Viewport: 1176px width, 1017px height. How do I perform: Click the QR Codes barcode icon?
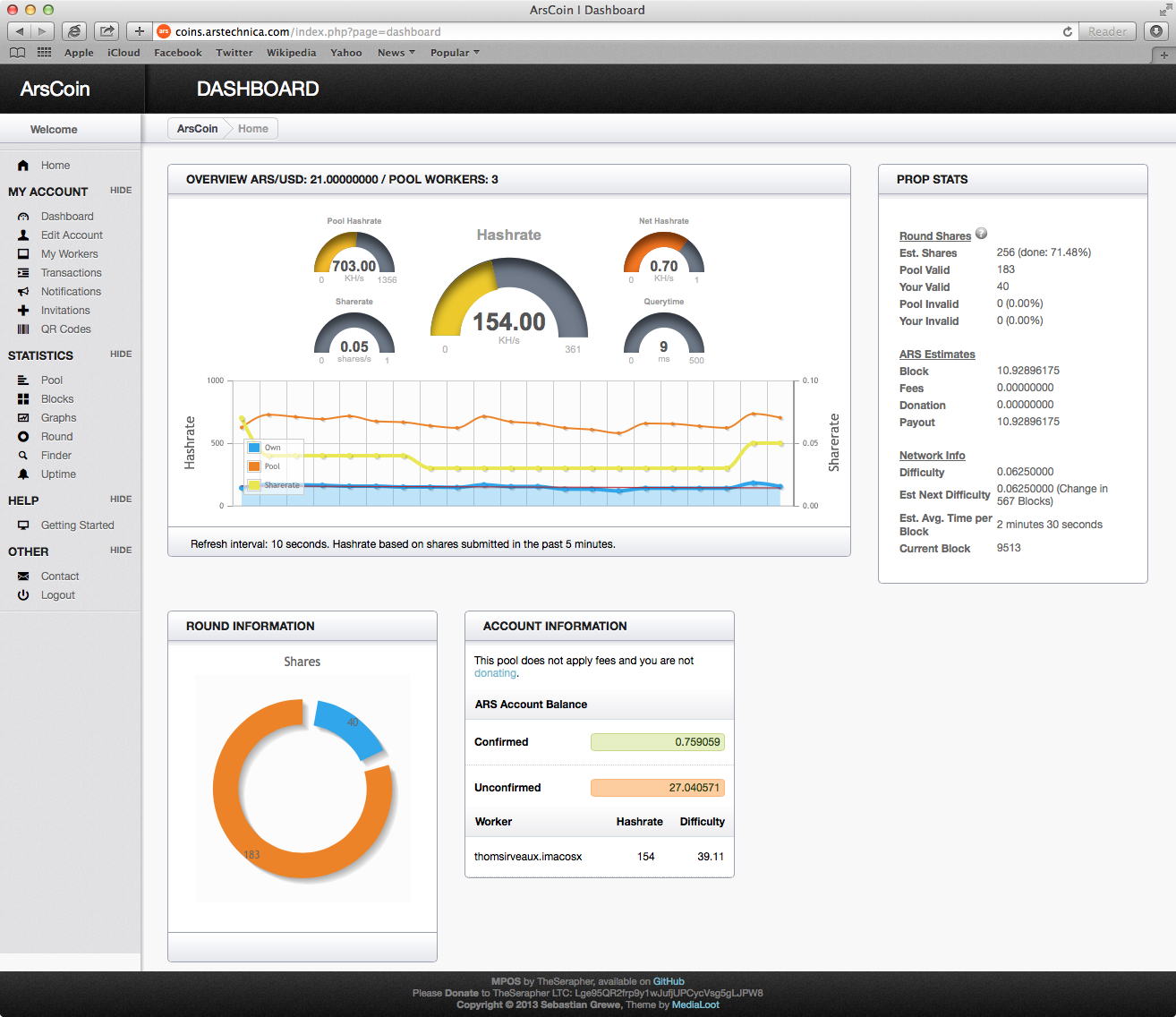[23, 329]
